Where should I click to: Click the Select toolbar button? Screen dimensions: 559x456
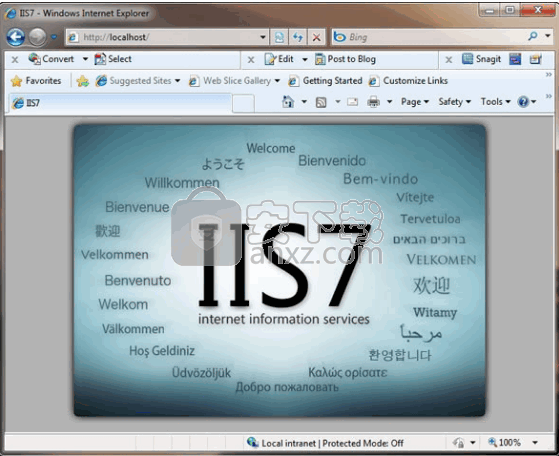(113, 59)
